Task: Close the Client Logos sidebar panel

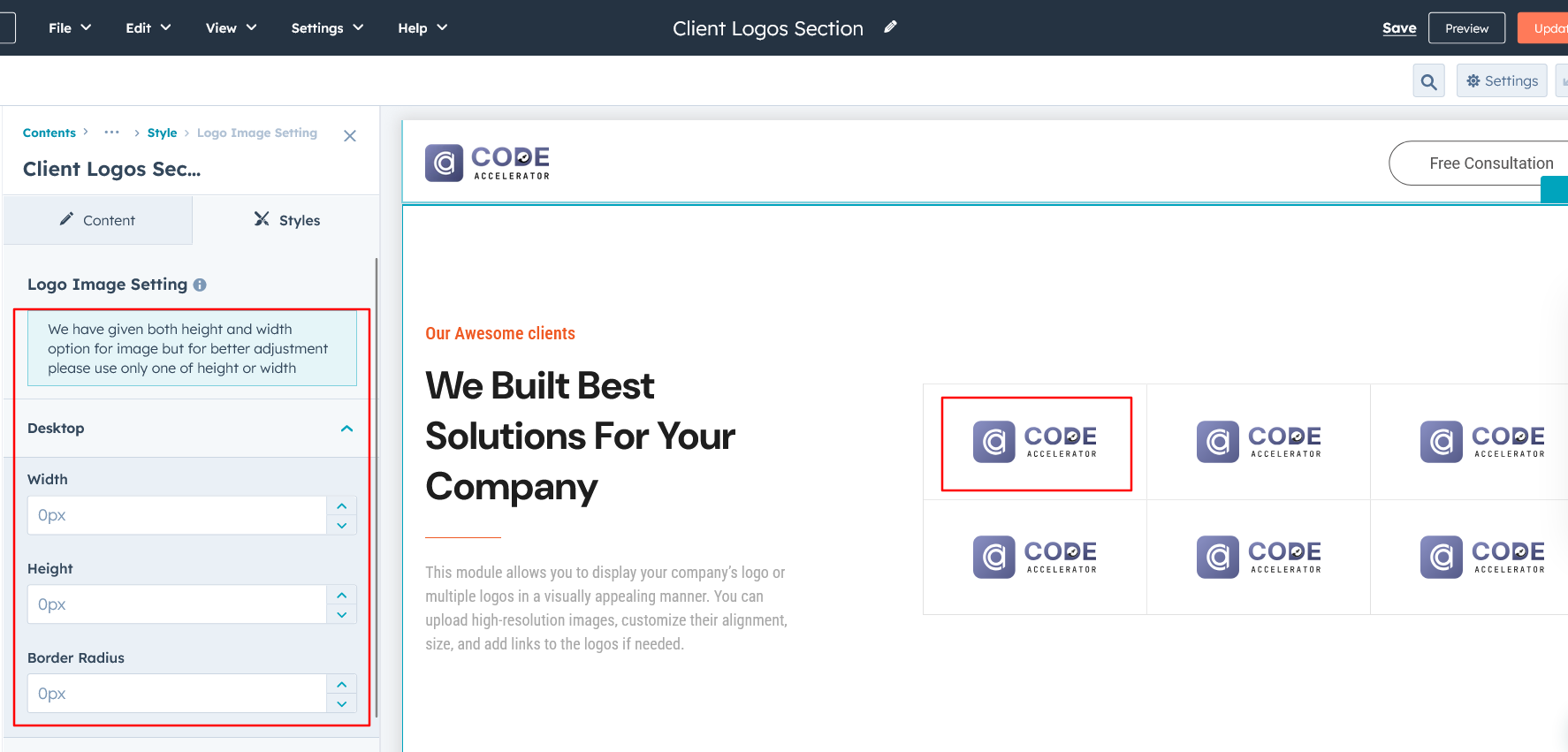Action: pos(350,135)
